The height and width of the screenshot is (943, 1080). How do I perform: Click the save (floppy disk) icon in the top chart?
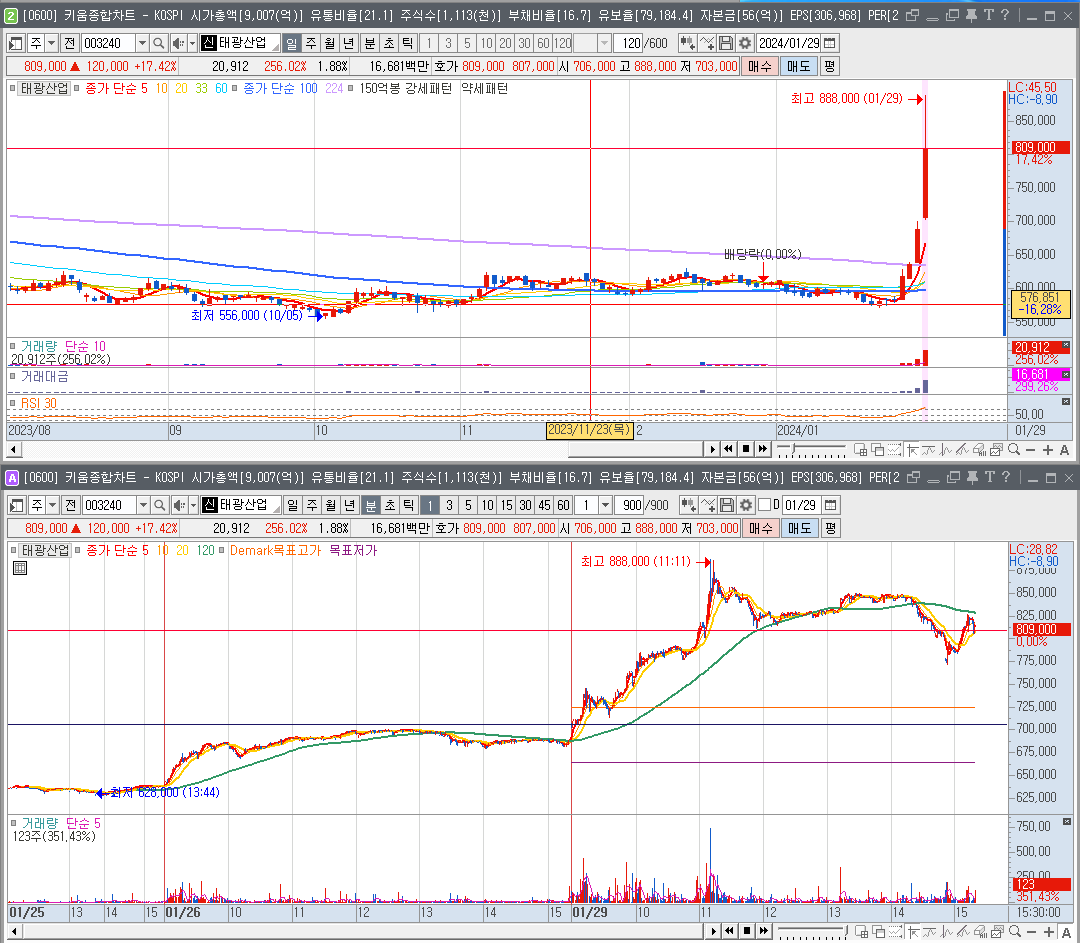click(x=726, y=43)
